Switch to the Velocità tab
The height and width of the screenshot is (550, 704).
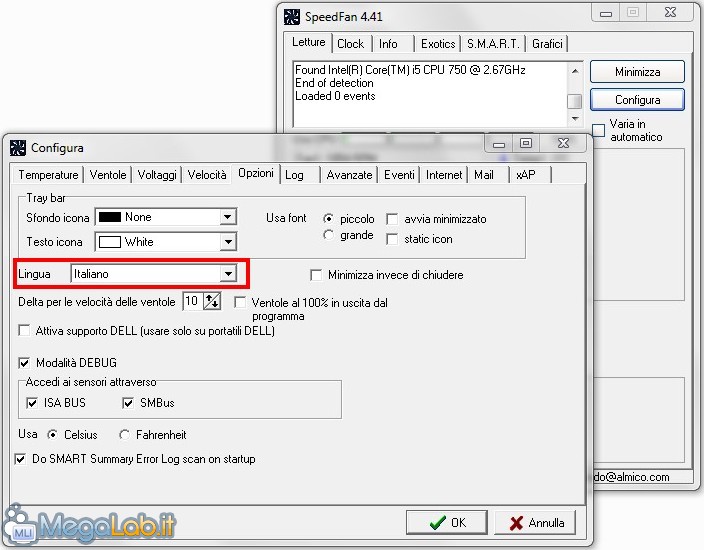(207, 175)
